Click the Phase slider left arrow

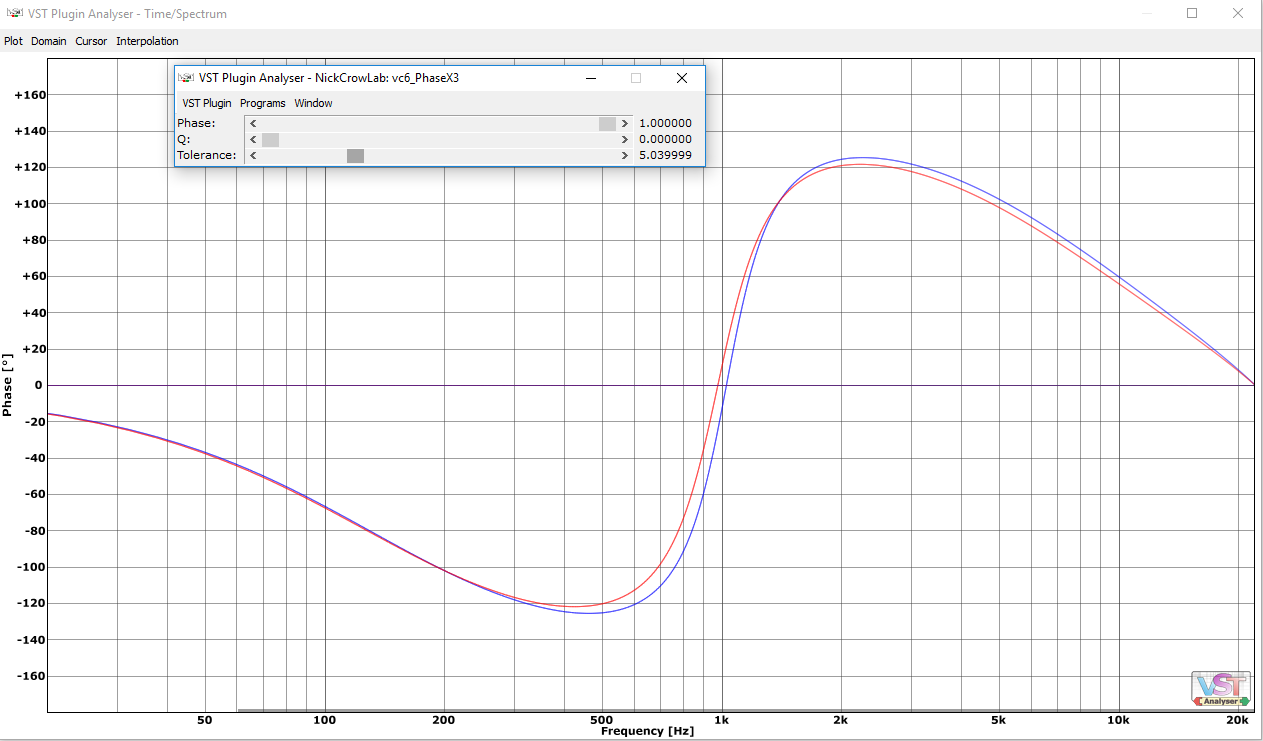point(253,124)
